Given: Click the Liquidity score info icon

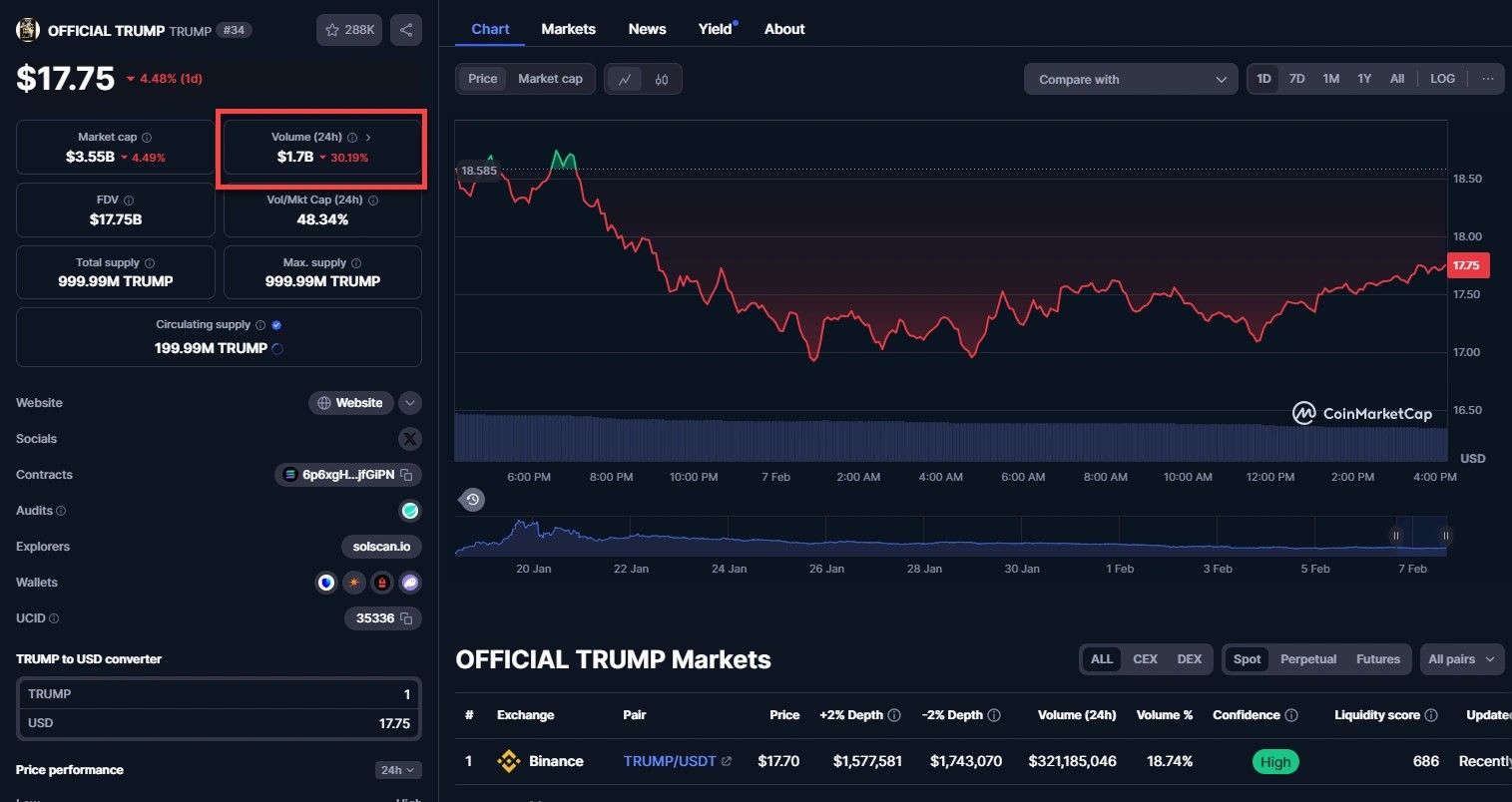Looking at the screenshot, I should (x=1431, y=715).
